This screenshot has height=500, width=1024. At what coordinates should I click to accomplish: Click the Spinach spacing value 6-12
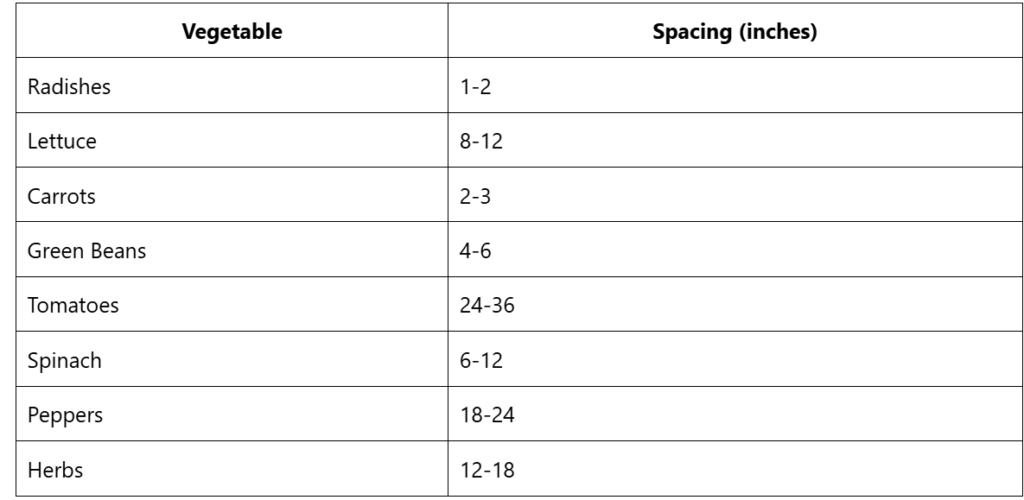tap(481, 360)
